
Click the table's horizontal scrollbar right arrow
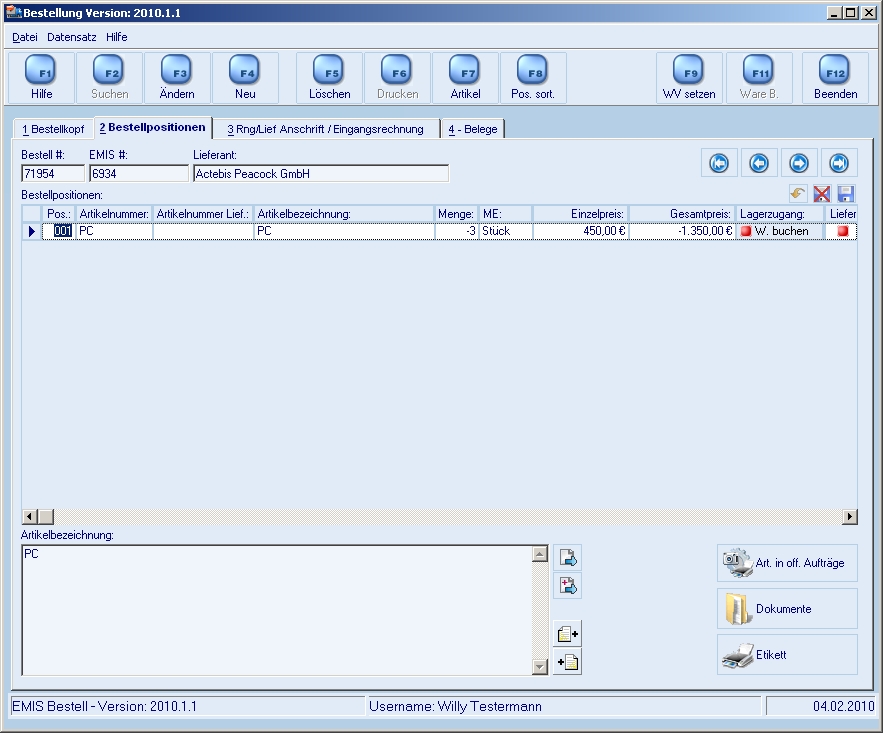click(x=850, y=516)
